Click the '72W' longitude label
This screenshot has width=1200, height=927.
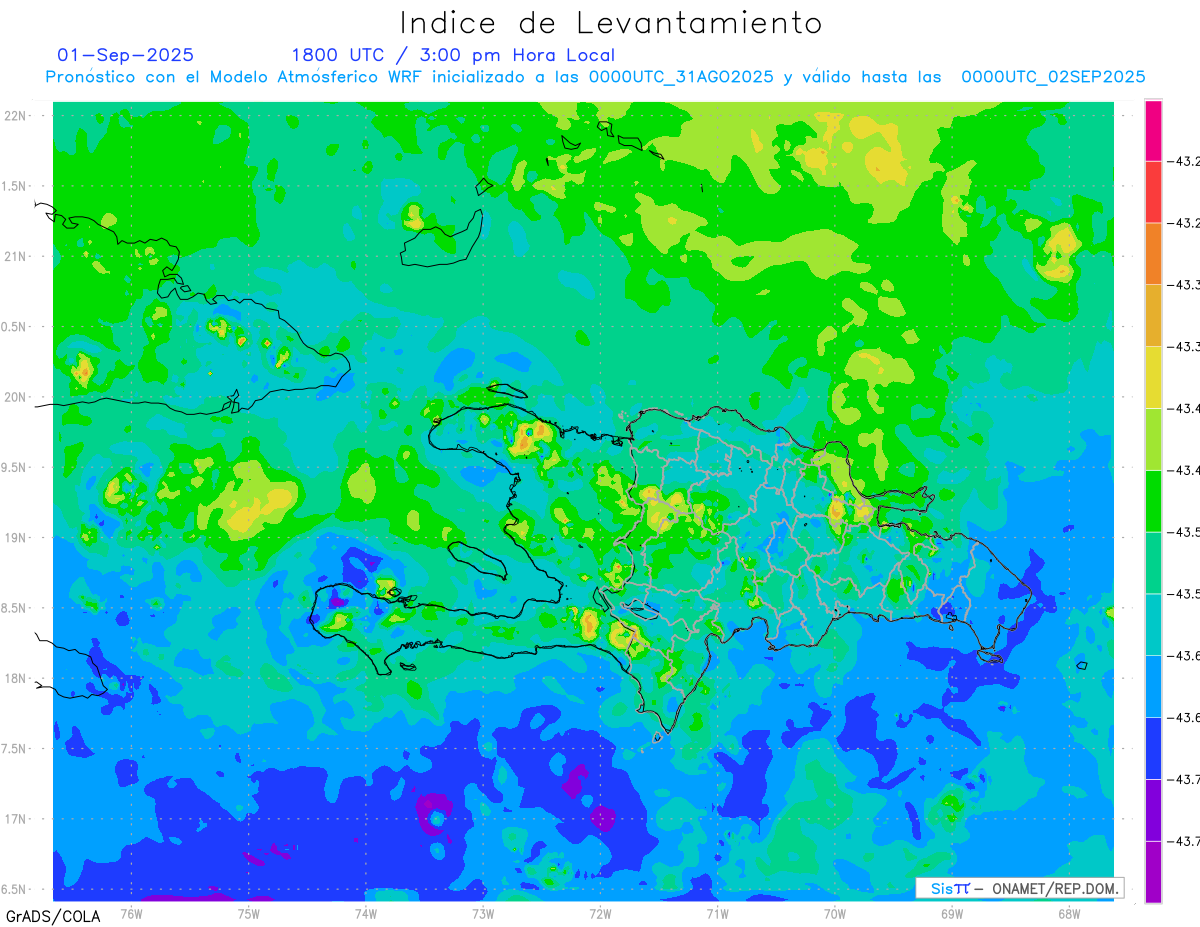600,914
